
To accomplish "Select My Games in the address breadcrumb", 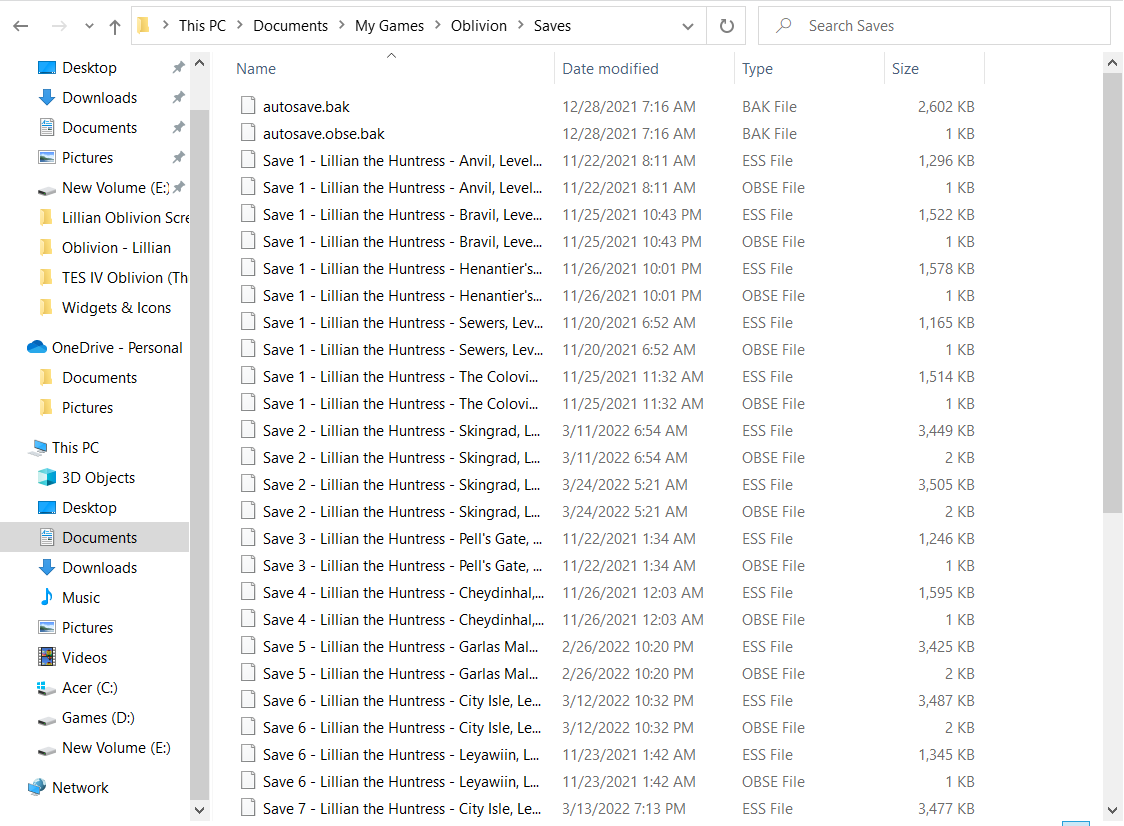I will 389,26.
